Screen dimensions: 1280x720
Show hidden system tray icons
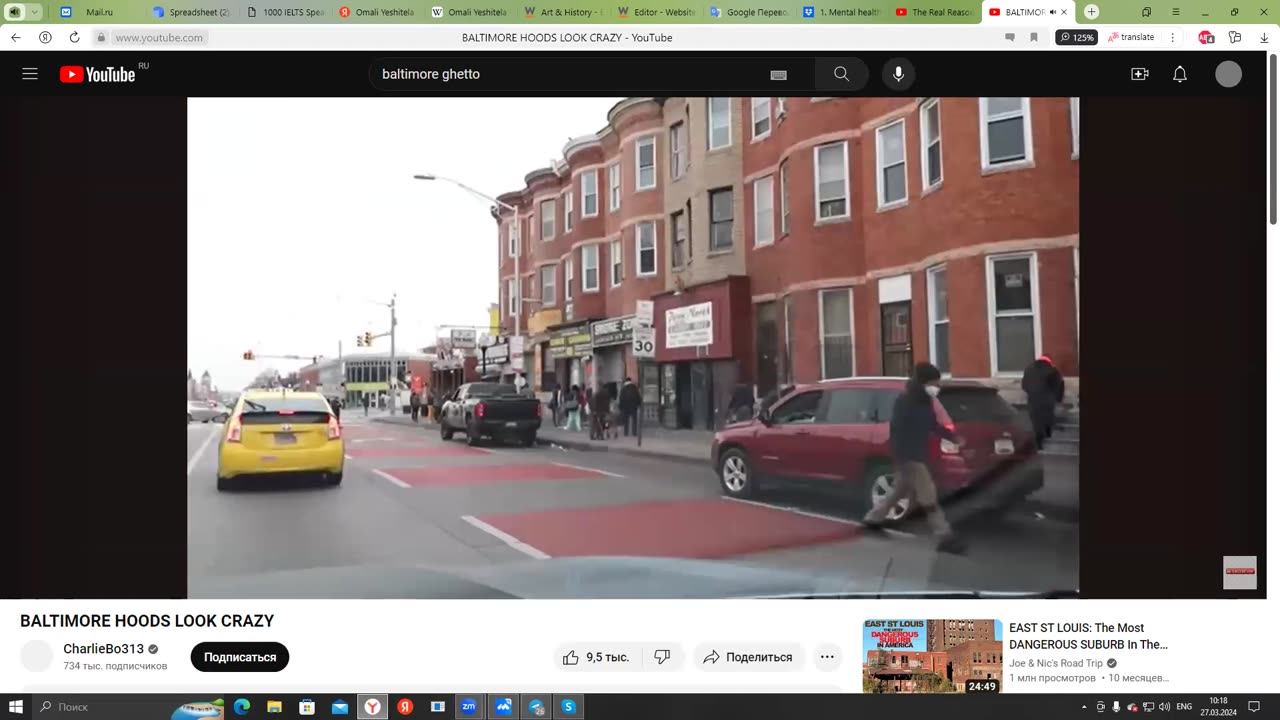pos(1084,707)
